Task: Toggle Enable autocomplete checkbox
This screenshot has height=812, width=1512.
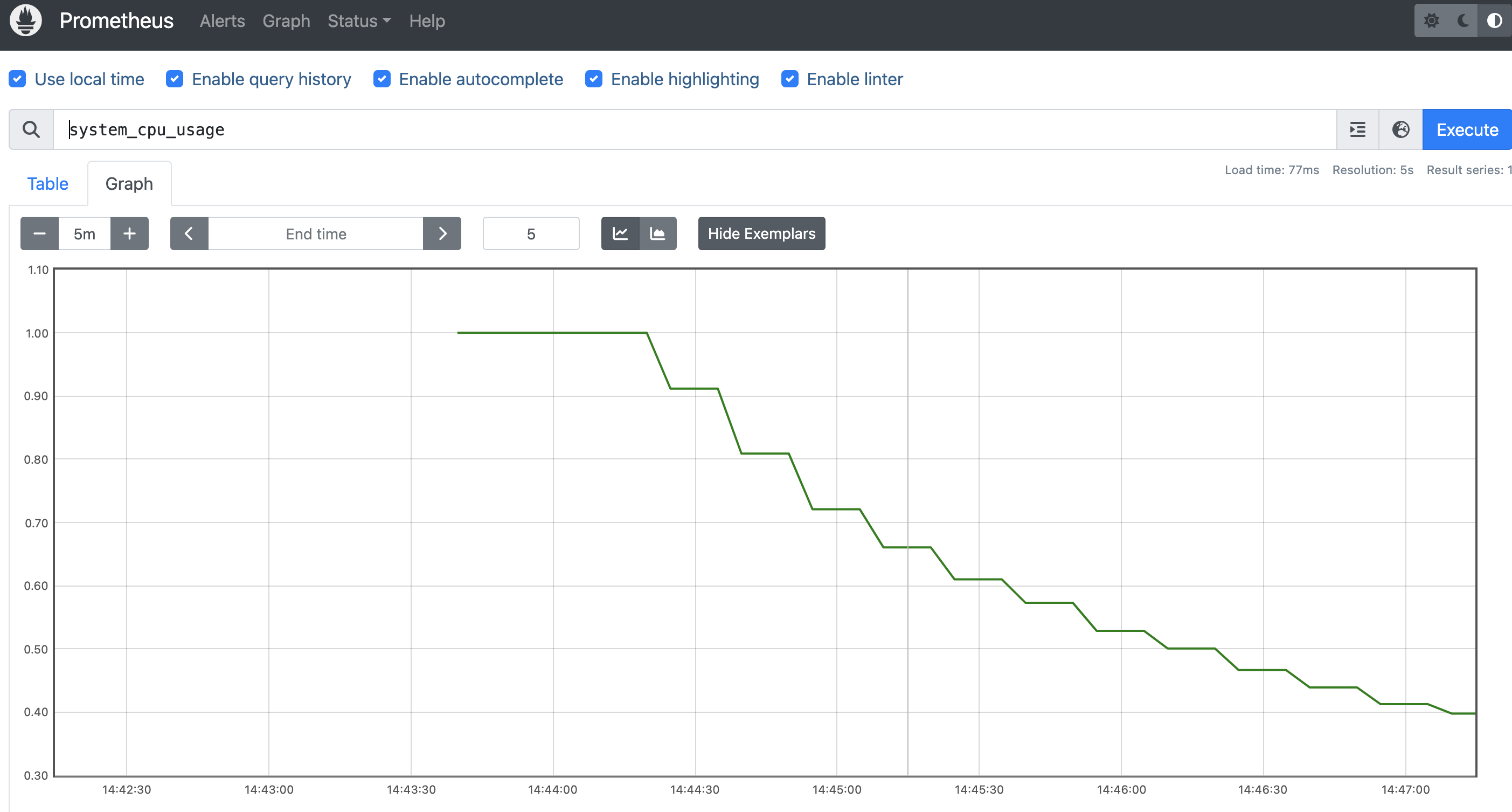Action: pyautogui.click(x=382, y=79)
